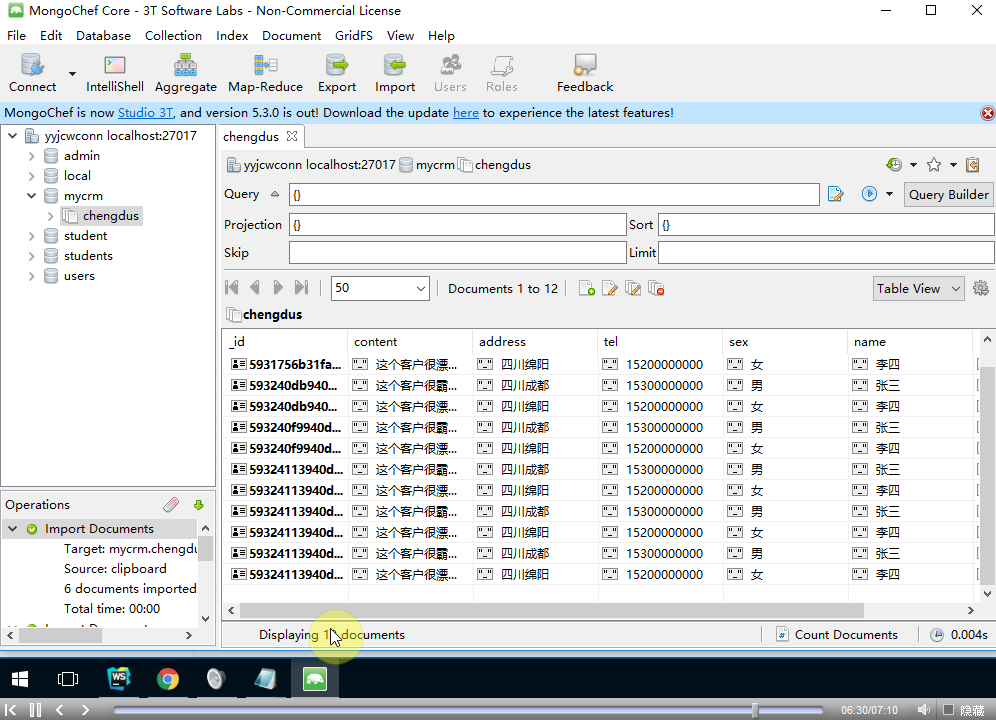Click the Aggregate toolbar icon
This screenshot has width=996, height=720.
(185, 74)
